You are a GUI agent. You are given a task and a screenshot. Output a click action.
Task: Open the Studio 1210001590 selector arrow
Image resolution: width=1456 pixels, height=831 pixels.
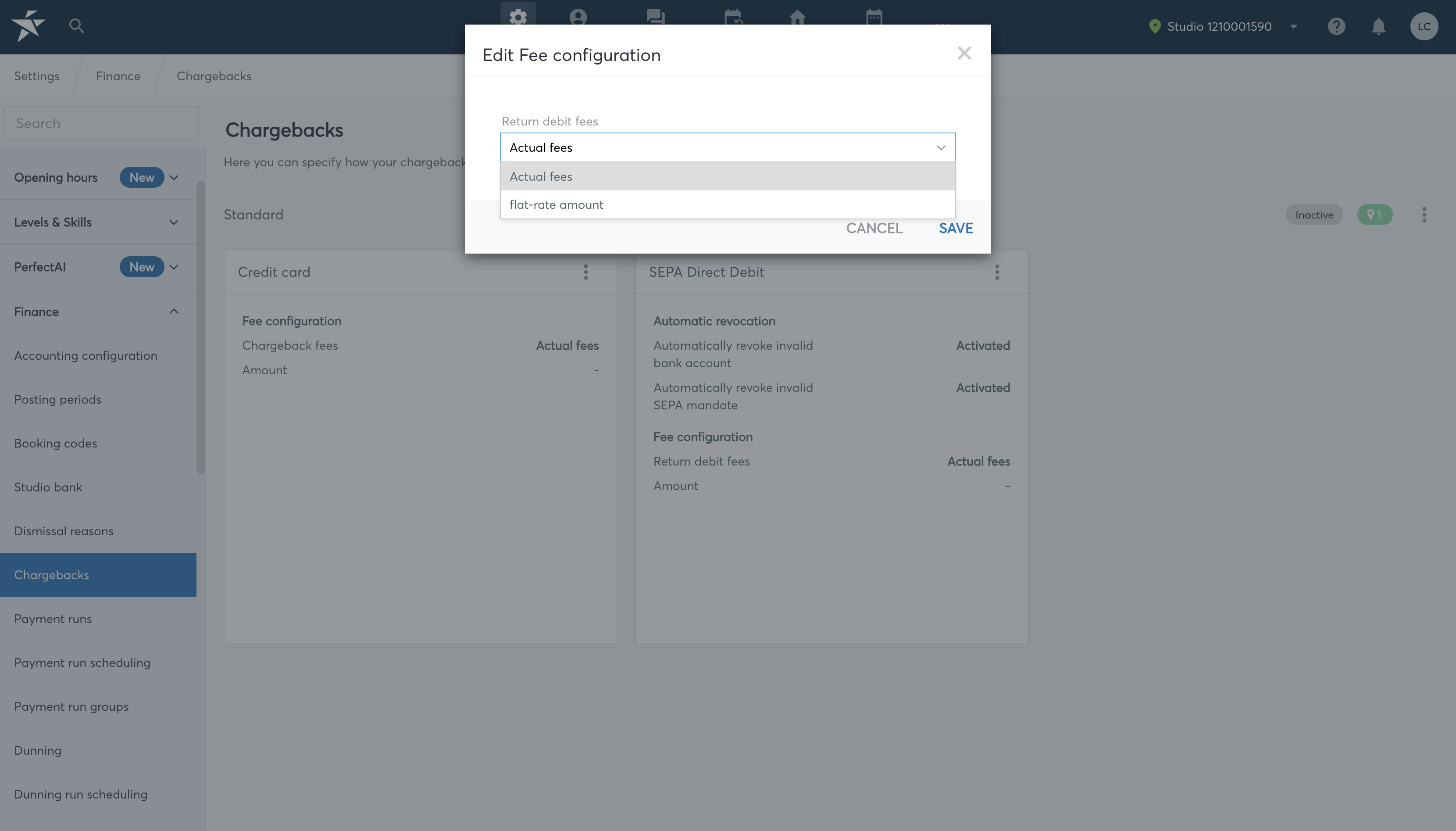1293,26
